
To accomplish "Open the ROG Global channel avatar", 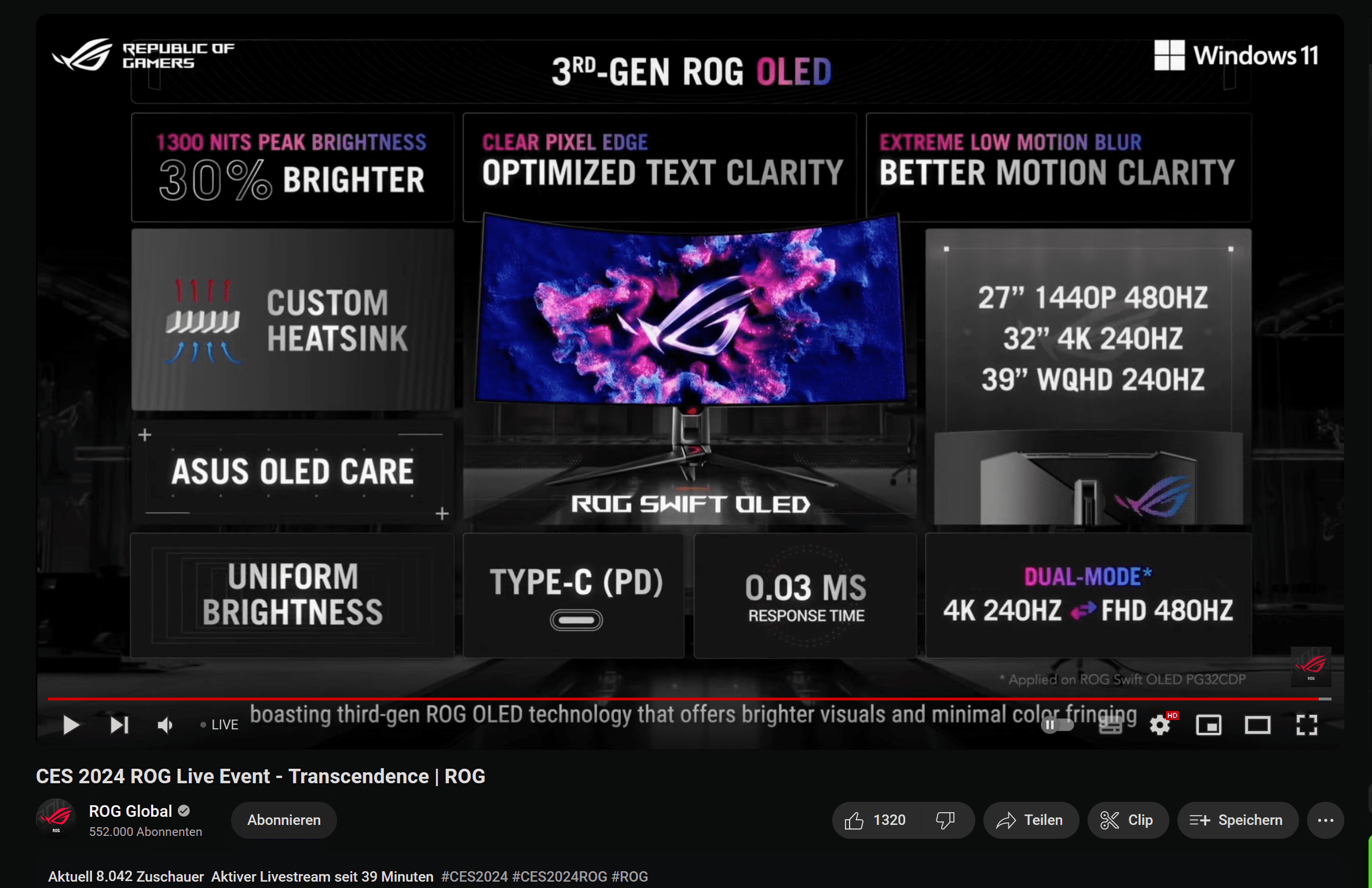I will coord(56,819).
